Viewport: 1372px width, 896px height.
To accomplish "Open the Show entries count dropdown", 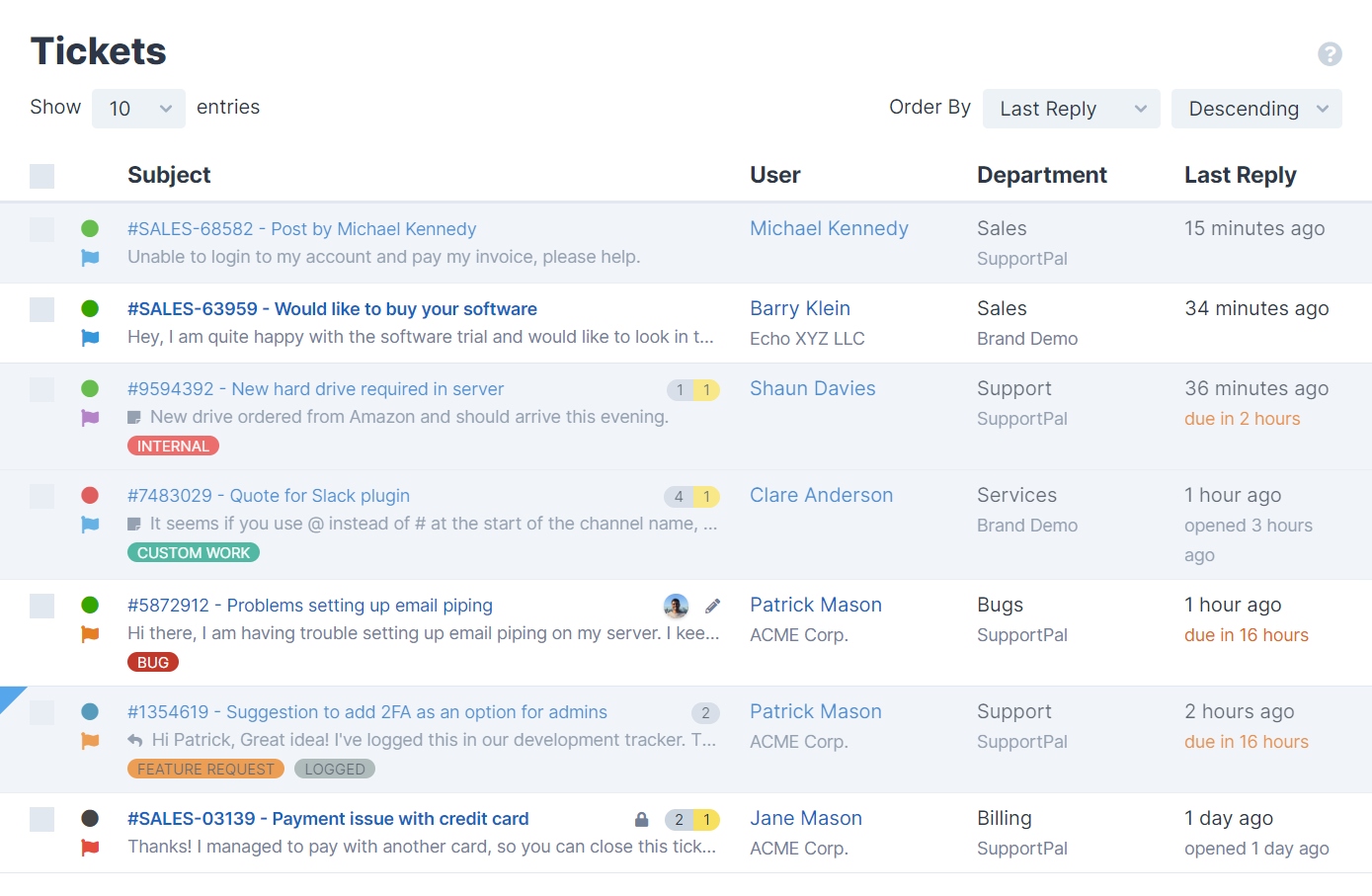I will [x=138, y=109].
